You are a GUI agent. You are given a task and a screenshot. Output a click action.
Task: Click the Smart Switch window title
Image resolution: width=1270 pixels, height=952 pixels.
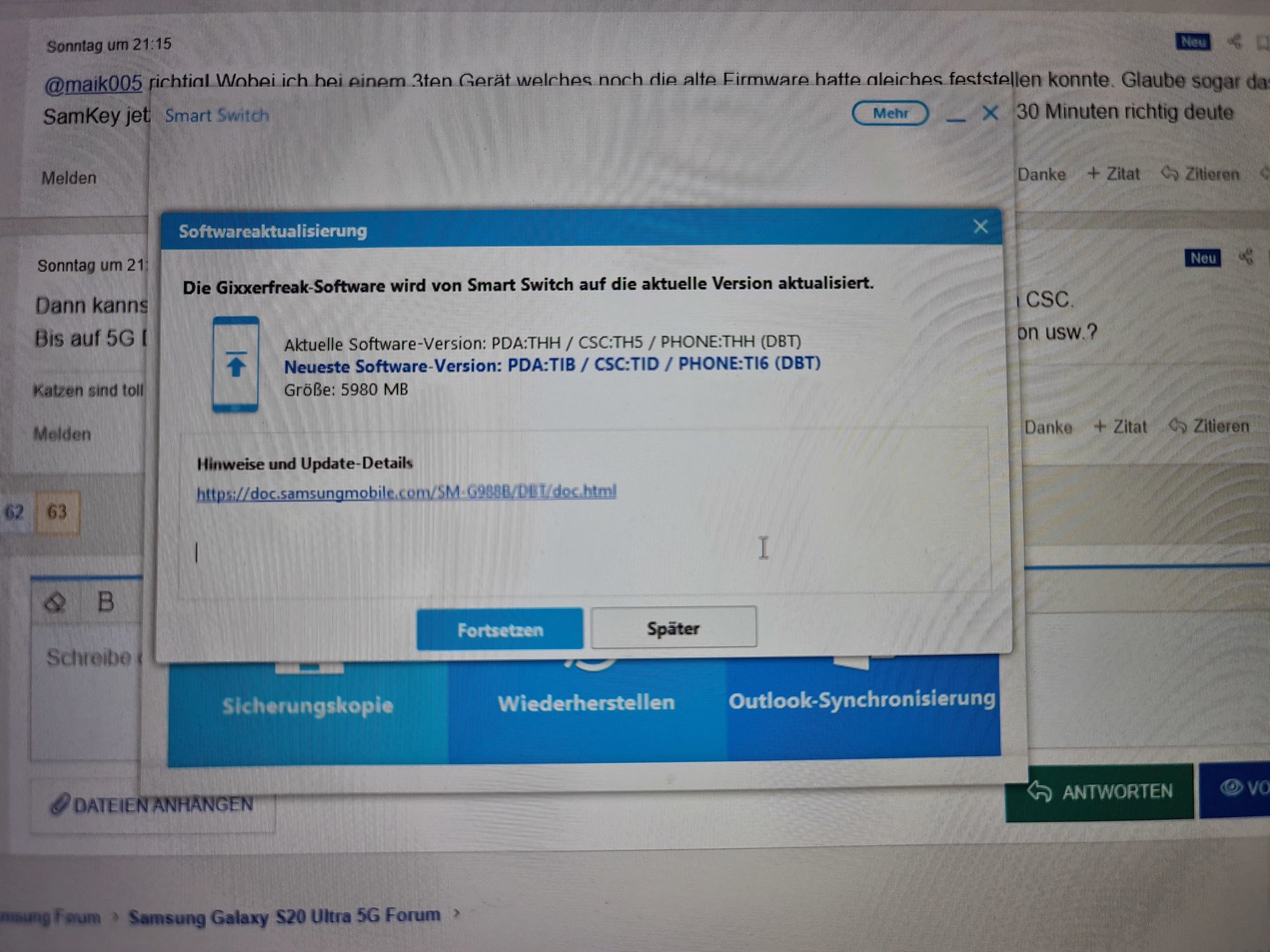(217, 116)
